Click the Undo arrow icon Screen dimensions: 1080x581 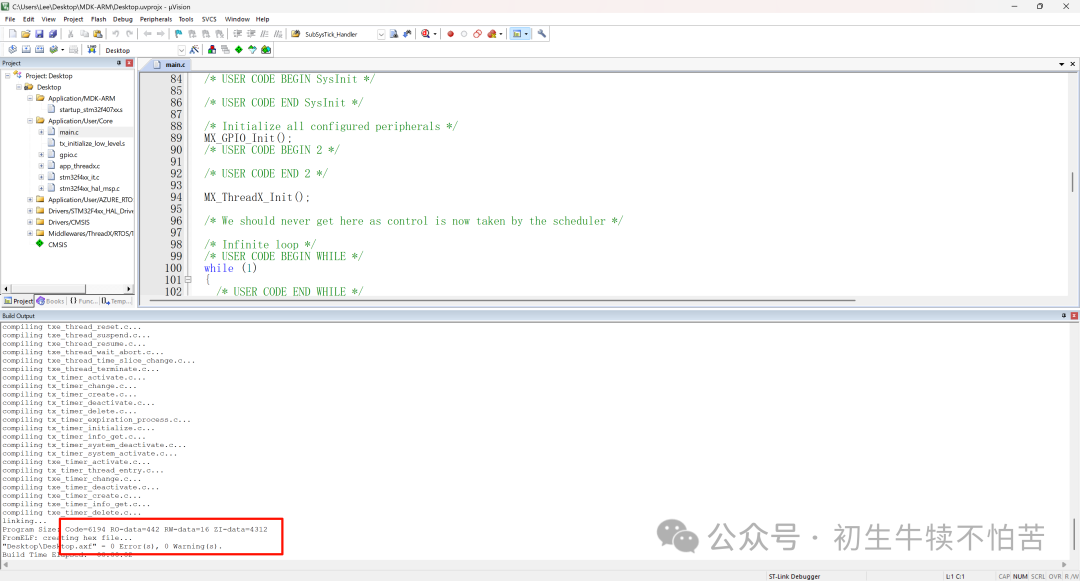click(115, 34)
